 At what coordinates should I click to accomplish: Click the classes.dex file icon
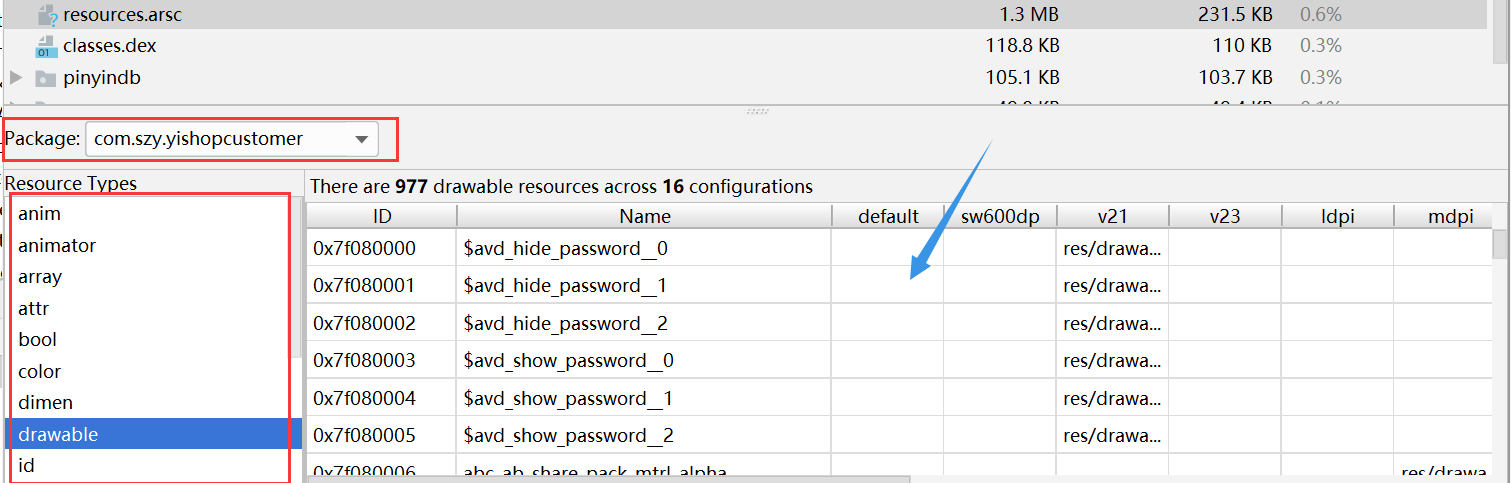click(45, 46)
